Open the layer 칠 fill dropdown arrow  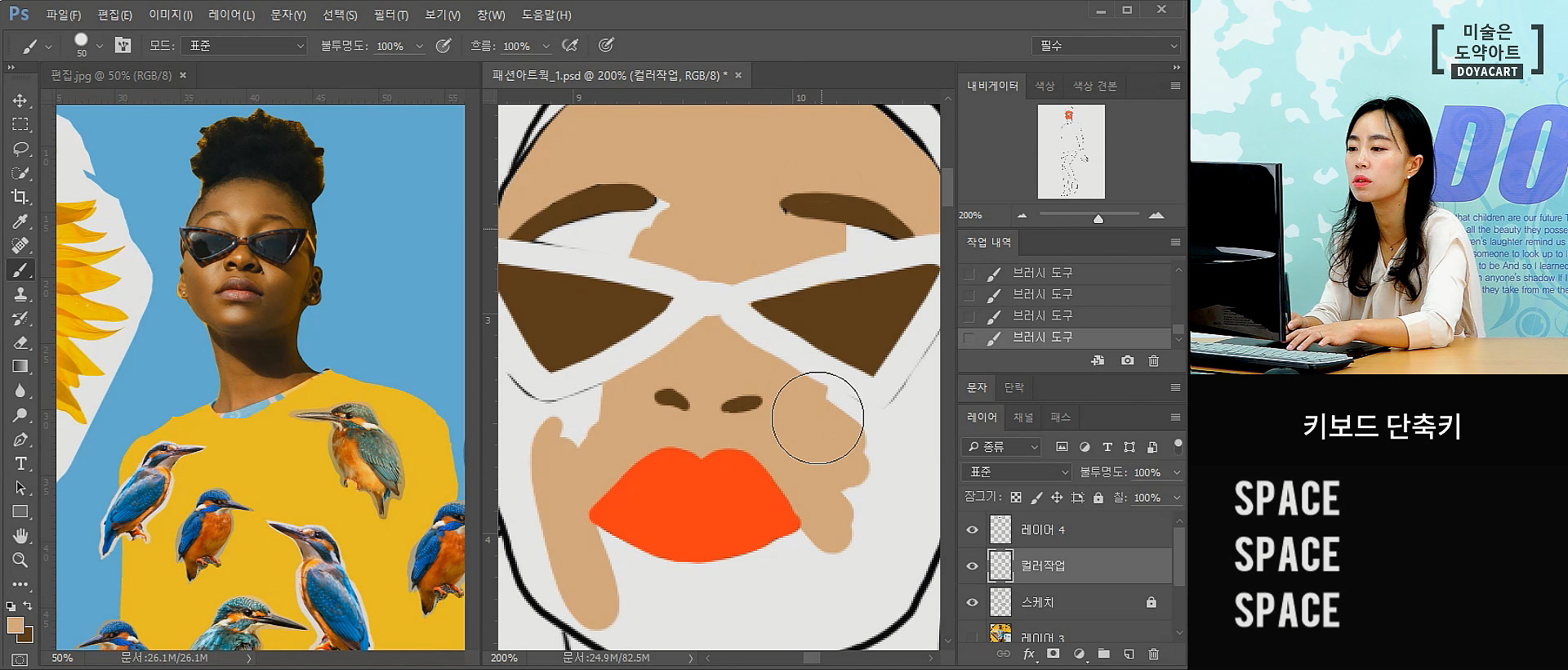pos(1177,498)
